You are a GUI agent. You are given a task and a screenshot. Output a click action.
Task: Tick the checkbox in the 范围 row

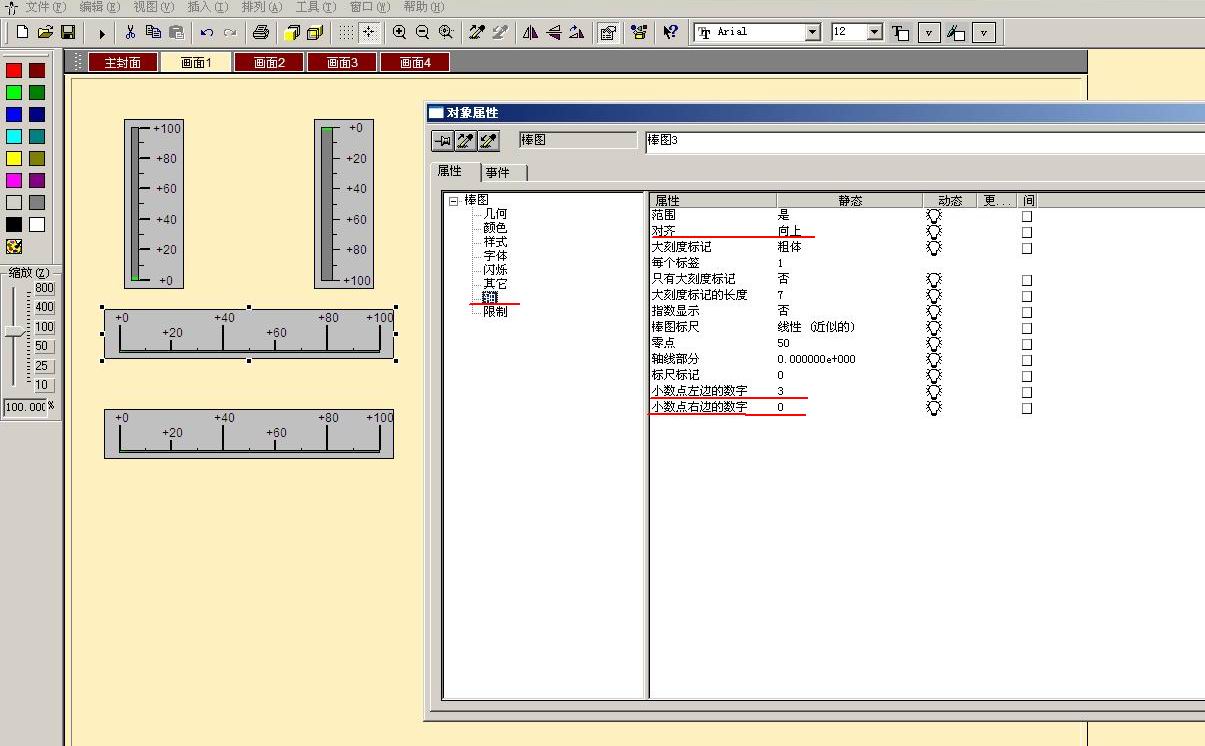pyautogui.click(x=1027, y=216)
